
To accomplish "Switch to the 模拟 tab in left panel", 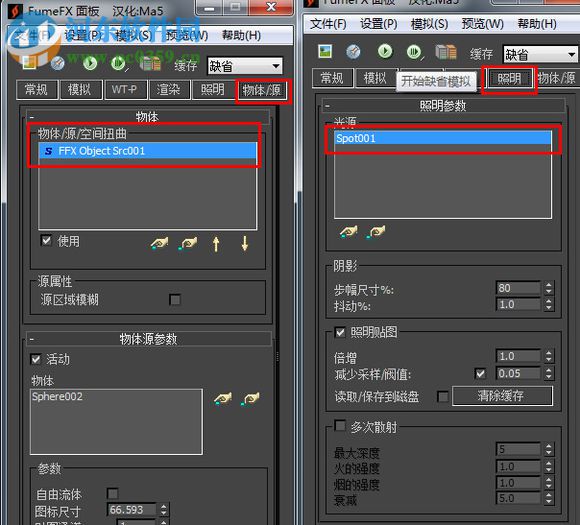I will tap(80, 90).
